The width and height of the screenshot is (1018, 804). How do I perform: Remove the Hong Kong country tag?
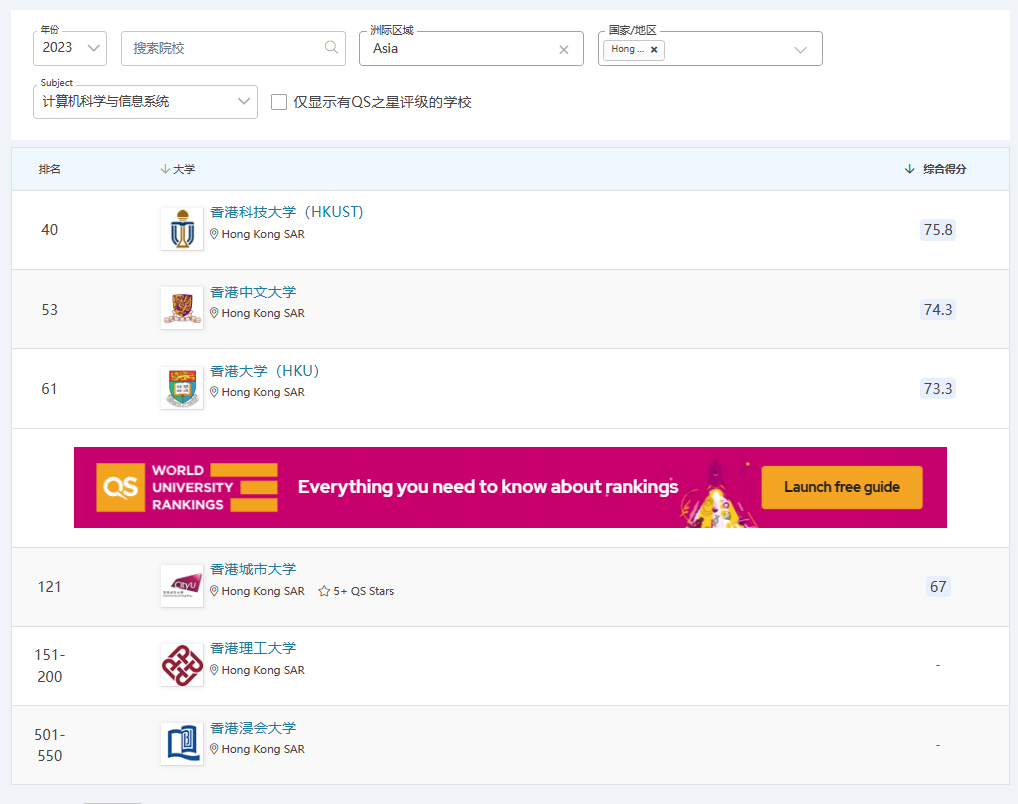coord(654,49)
